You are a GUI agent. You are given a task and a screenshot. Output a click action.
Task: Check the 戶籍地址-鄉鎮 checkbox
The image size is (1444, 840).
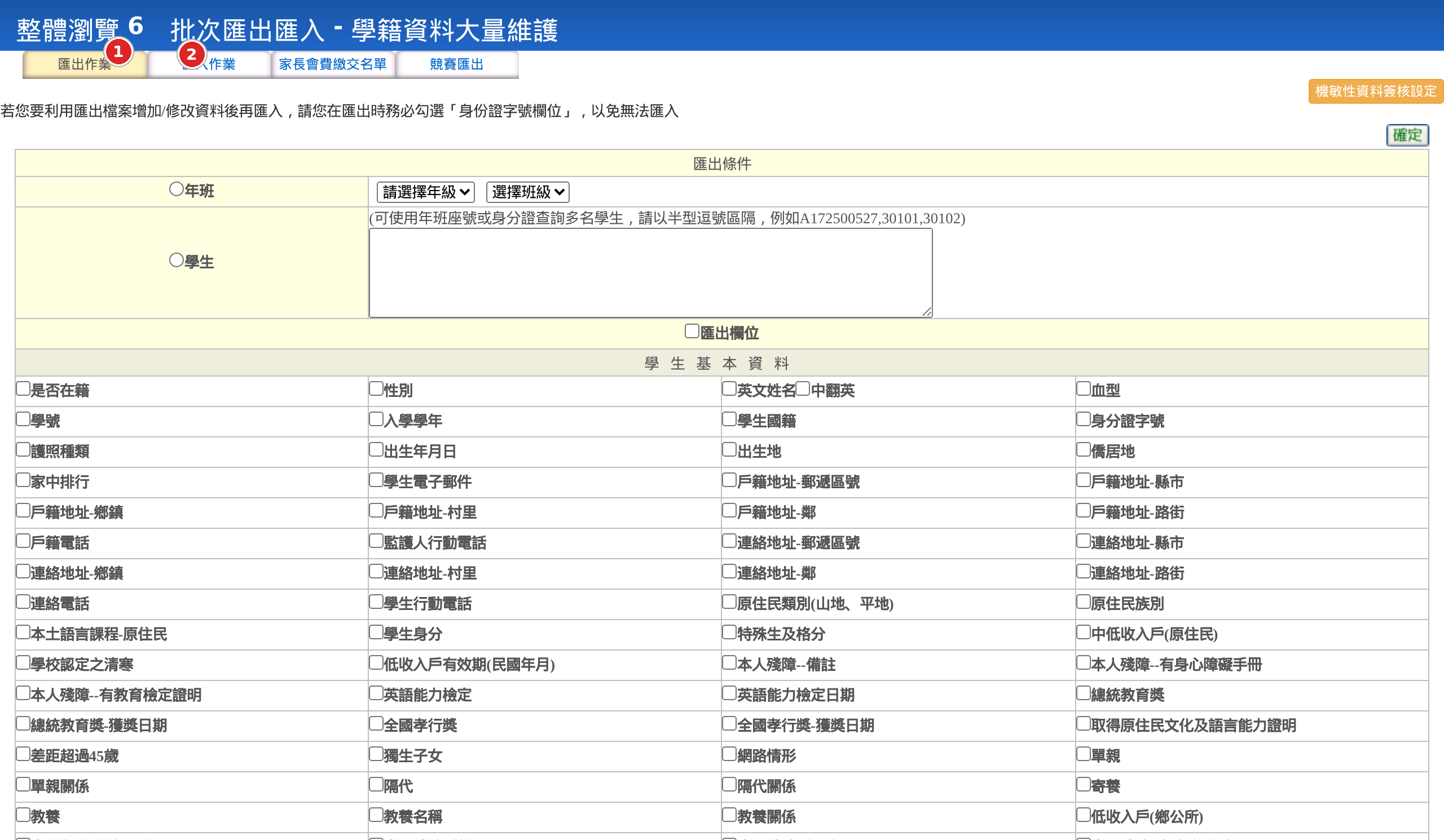click(x=23, y=510)
